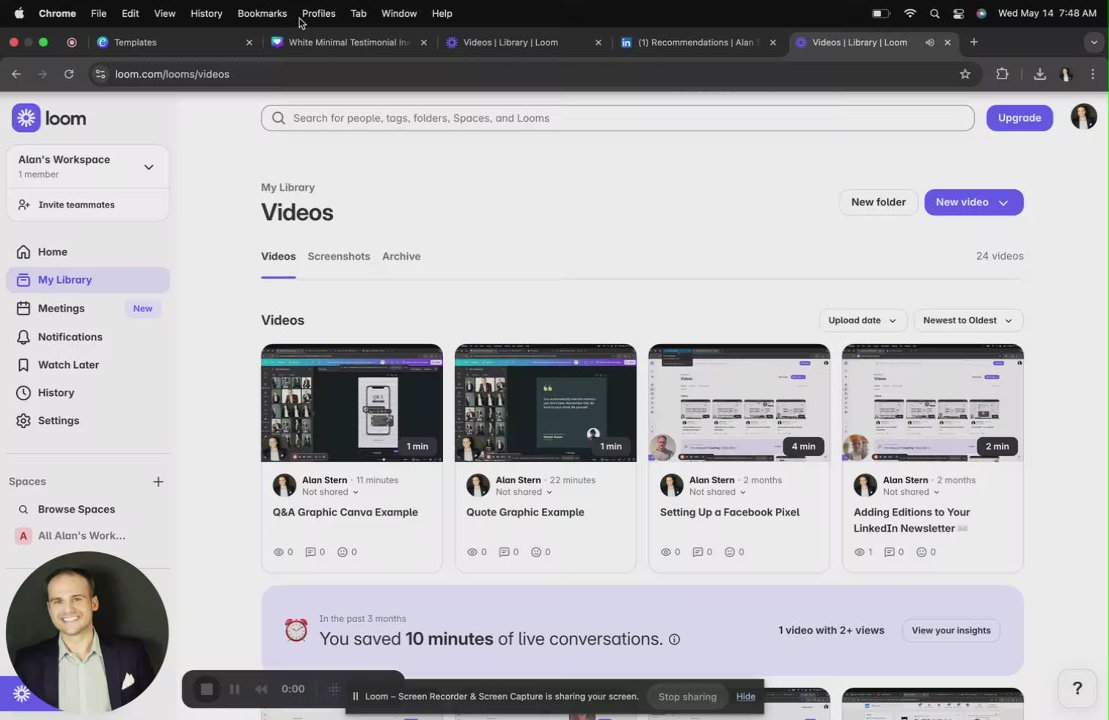This screenshot has width=1109, height=720.
Task: Open Adding Editions LinkedIn Newsletter thumbnail
Action: (x=933, y=403)
